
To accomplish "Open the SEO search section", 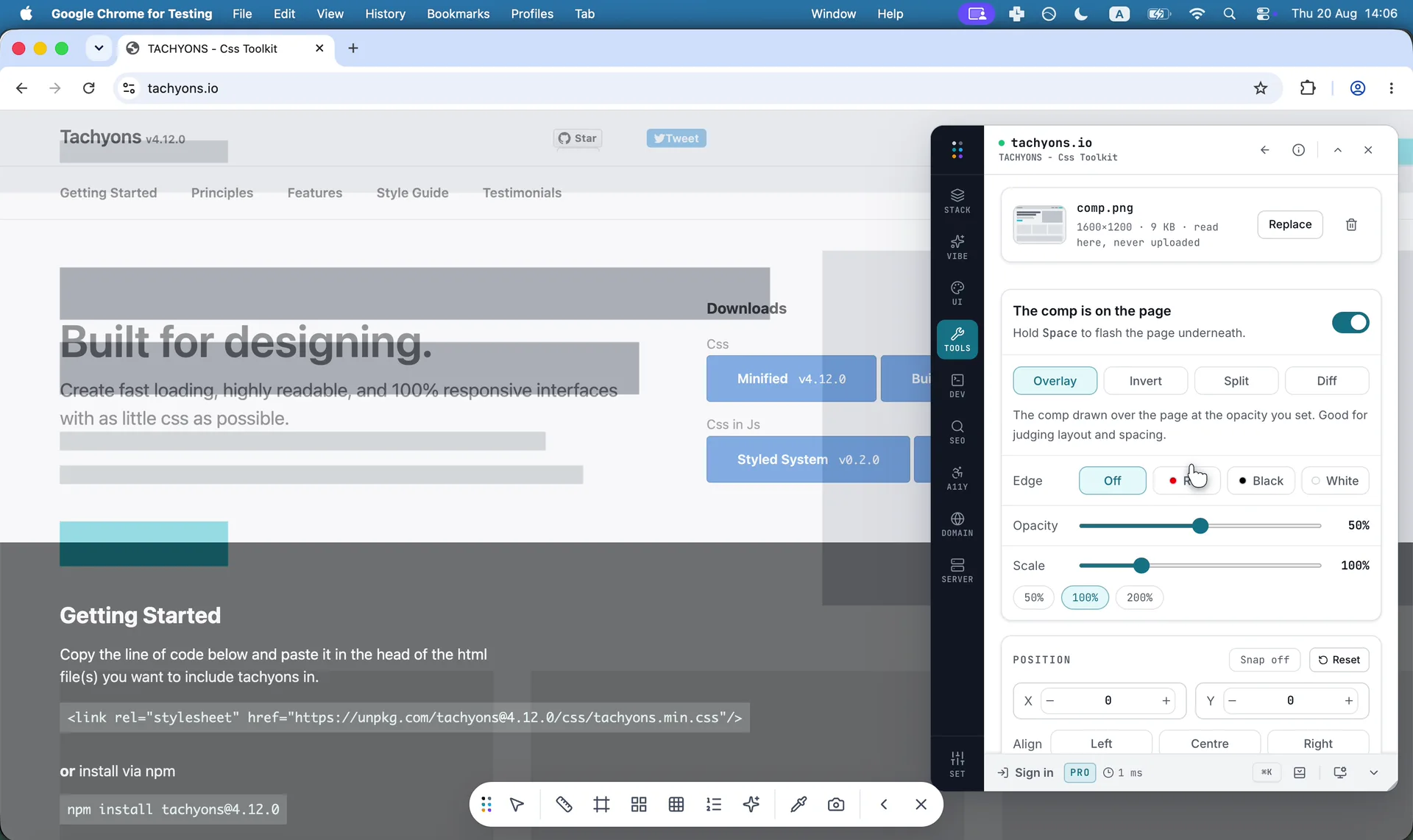I will click(x=957, y=432).
